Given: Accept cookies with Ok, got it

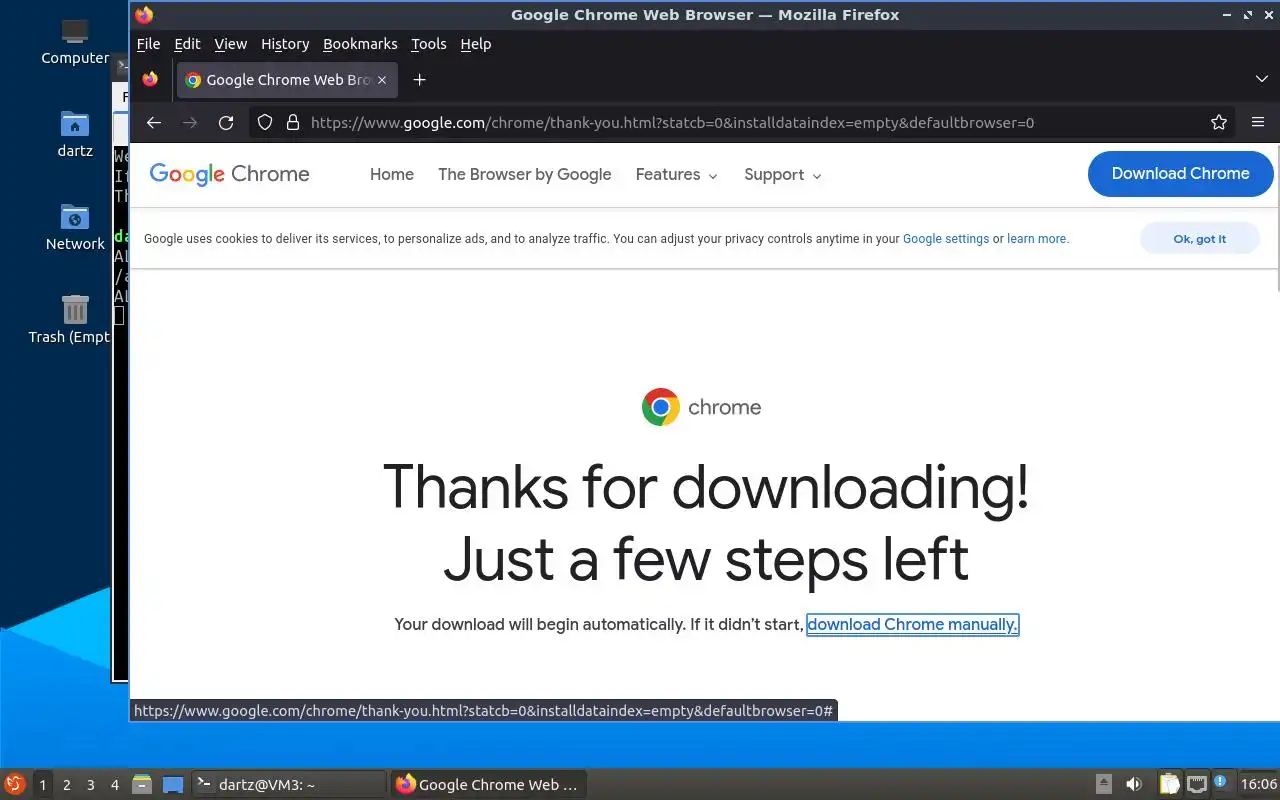Looking at the screenshot, I should tap(1199, 239).
